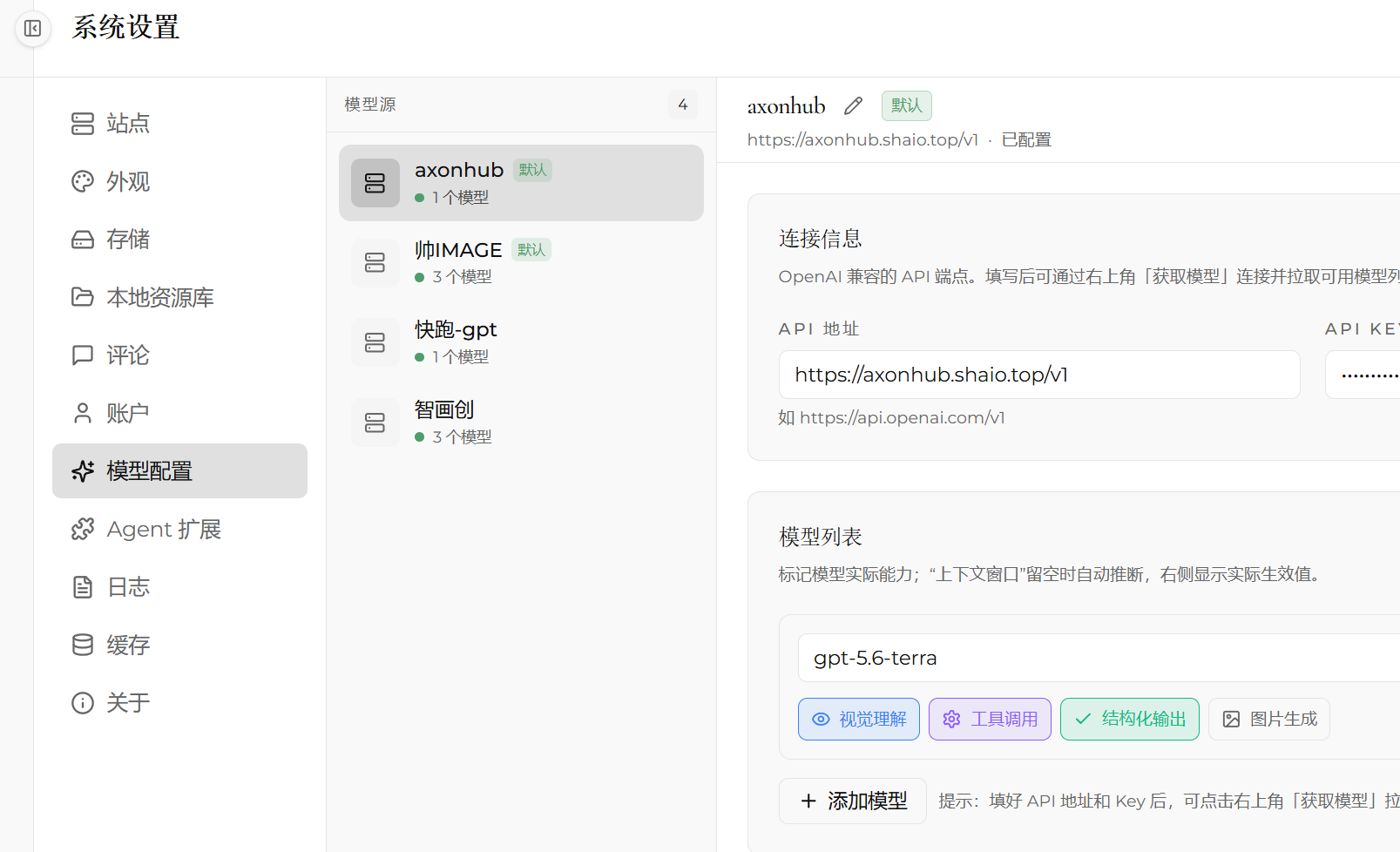Click the palette icon beside 外观
The image size is (1400, 852).
pos(83,181)
